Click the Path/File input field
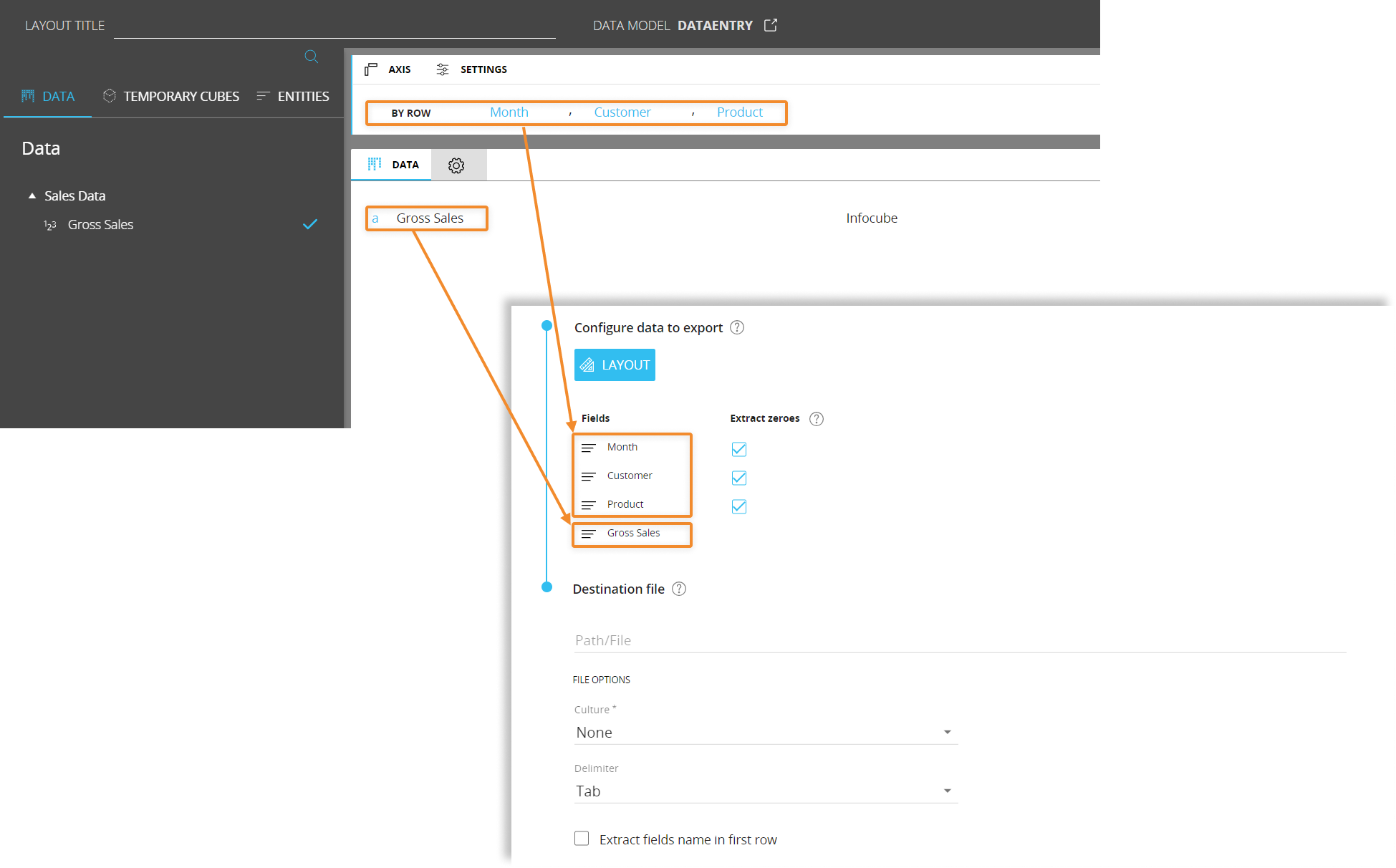The height and width of the screenshot is (868, 1396). (x=959, y=640)
